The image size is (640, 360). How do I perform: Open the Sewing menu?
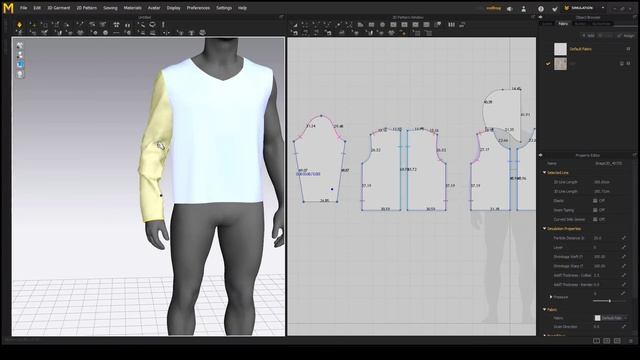[x=110, y=8]
